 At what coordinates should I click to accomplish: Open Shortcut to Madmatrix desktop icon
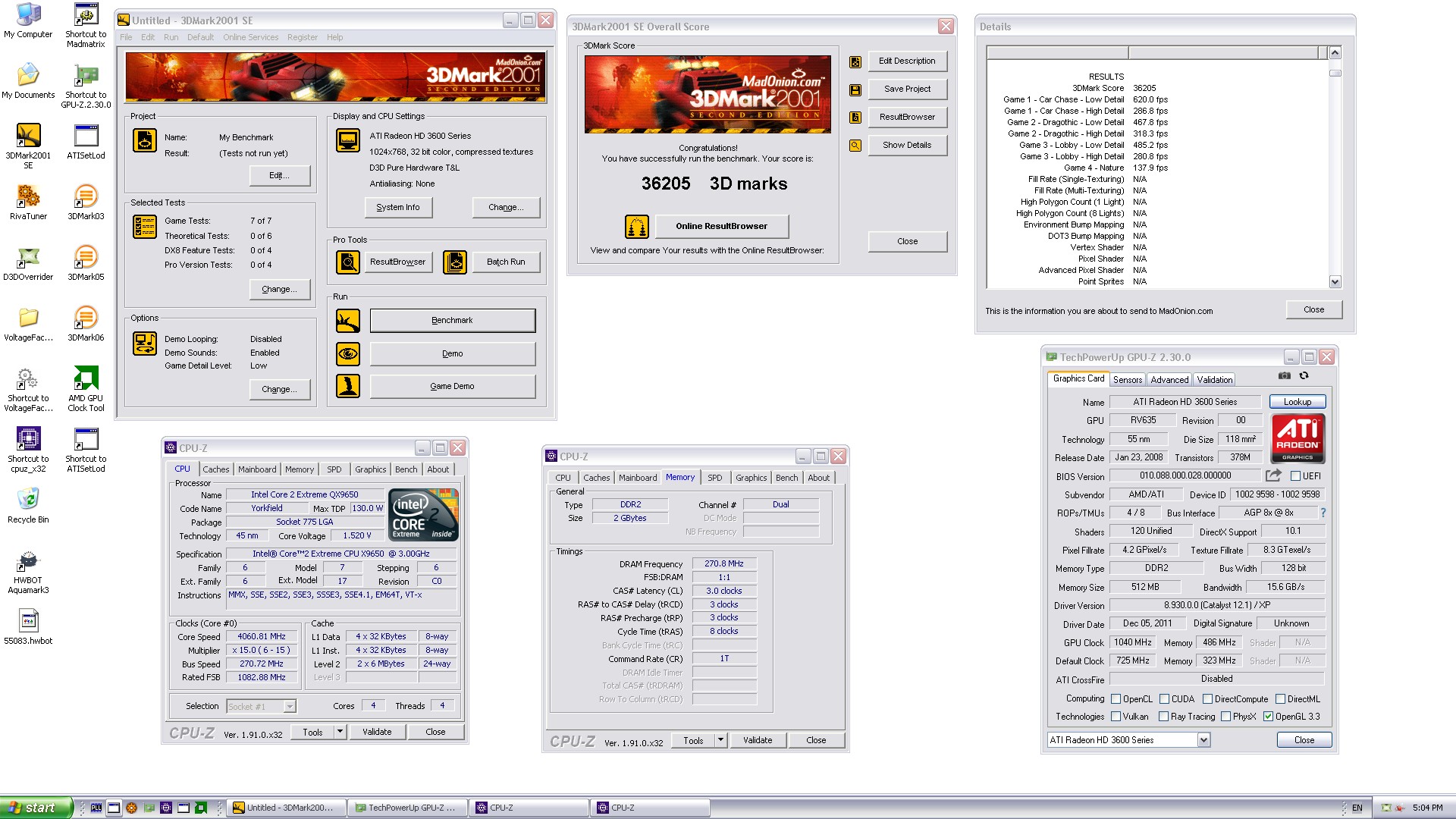click(86, 25)
